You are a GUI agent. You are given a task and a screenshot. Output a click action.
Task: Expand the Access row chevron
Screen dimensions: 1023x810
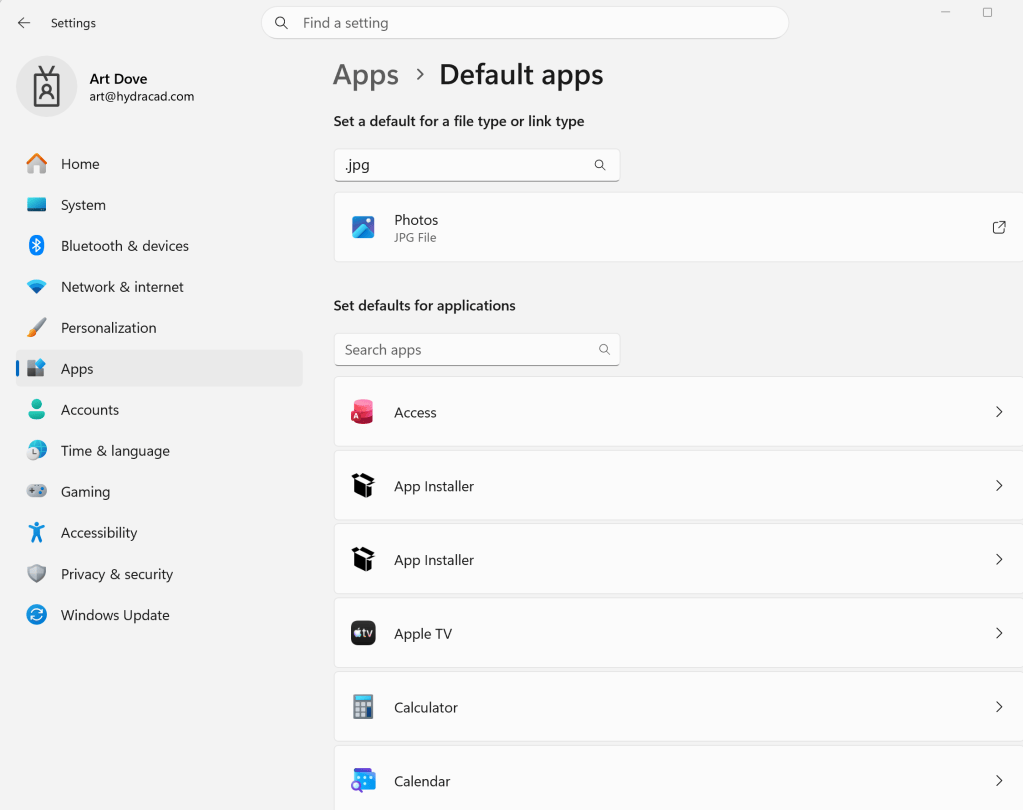pyautogui.click(x=999, y=412)
